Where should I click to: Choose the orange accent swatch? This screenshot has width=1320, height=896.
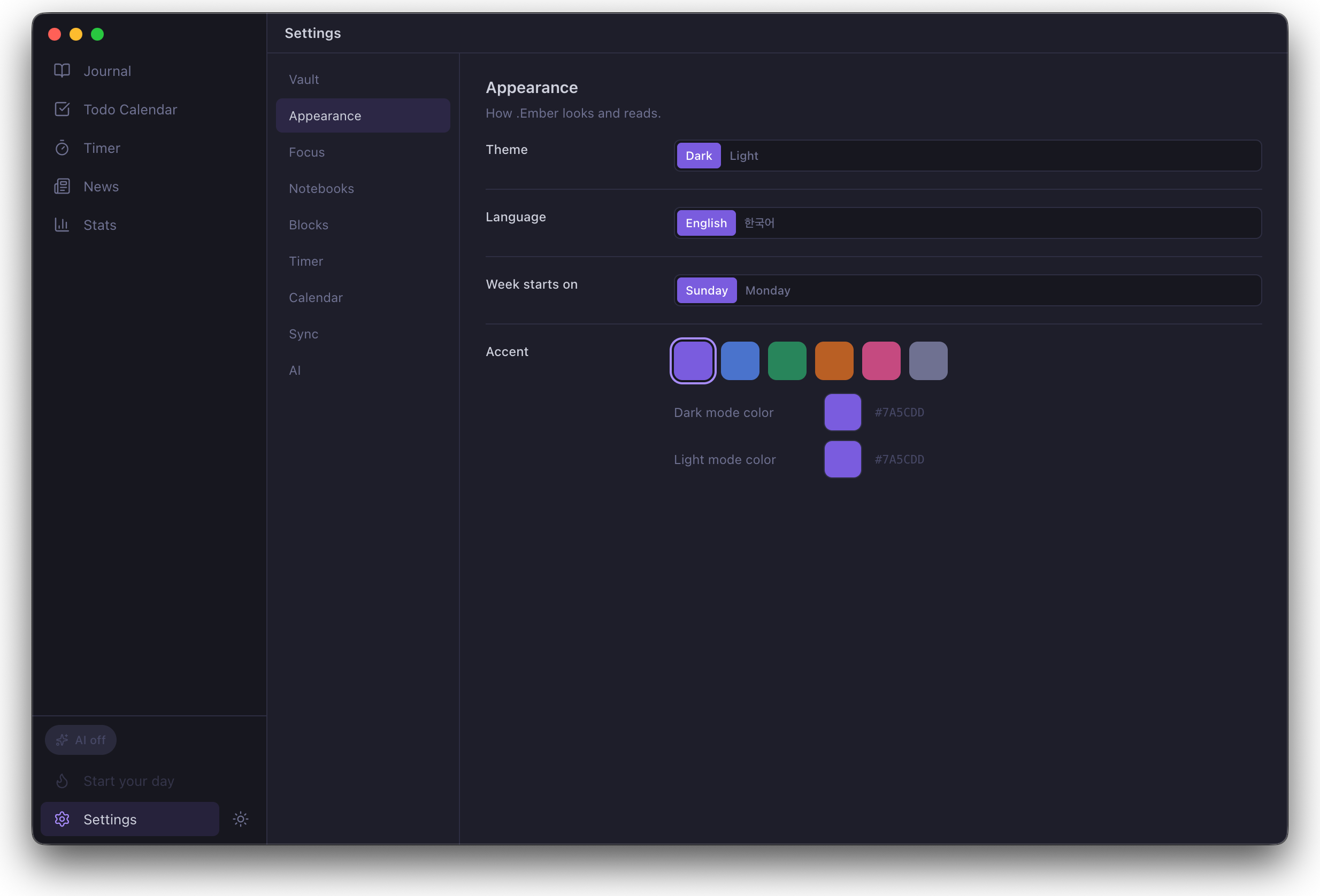(834, 361)
